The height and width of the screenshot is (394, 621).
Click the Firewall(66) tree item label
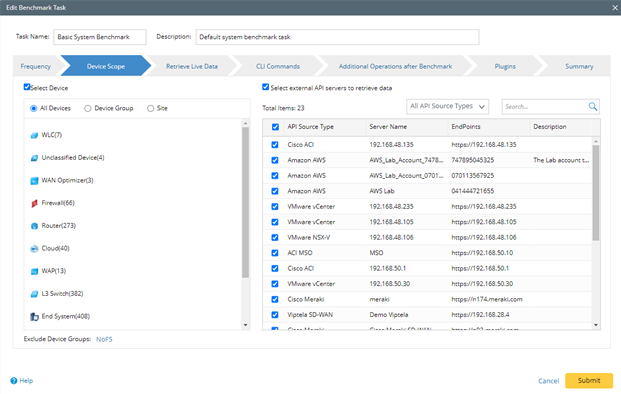coord(58,203)
